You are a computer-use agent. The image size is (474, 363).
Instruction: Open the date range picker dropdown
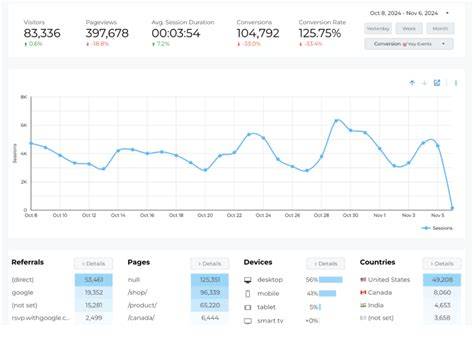pyautogui.click(x=409, y=13)
